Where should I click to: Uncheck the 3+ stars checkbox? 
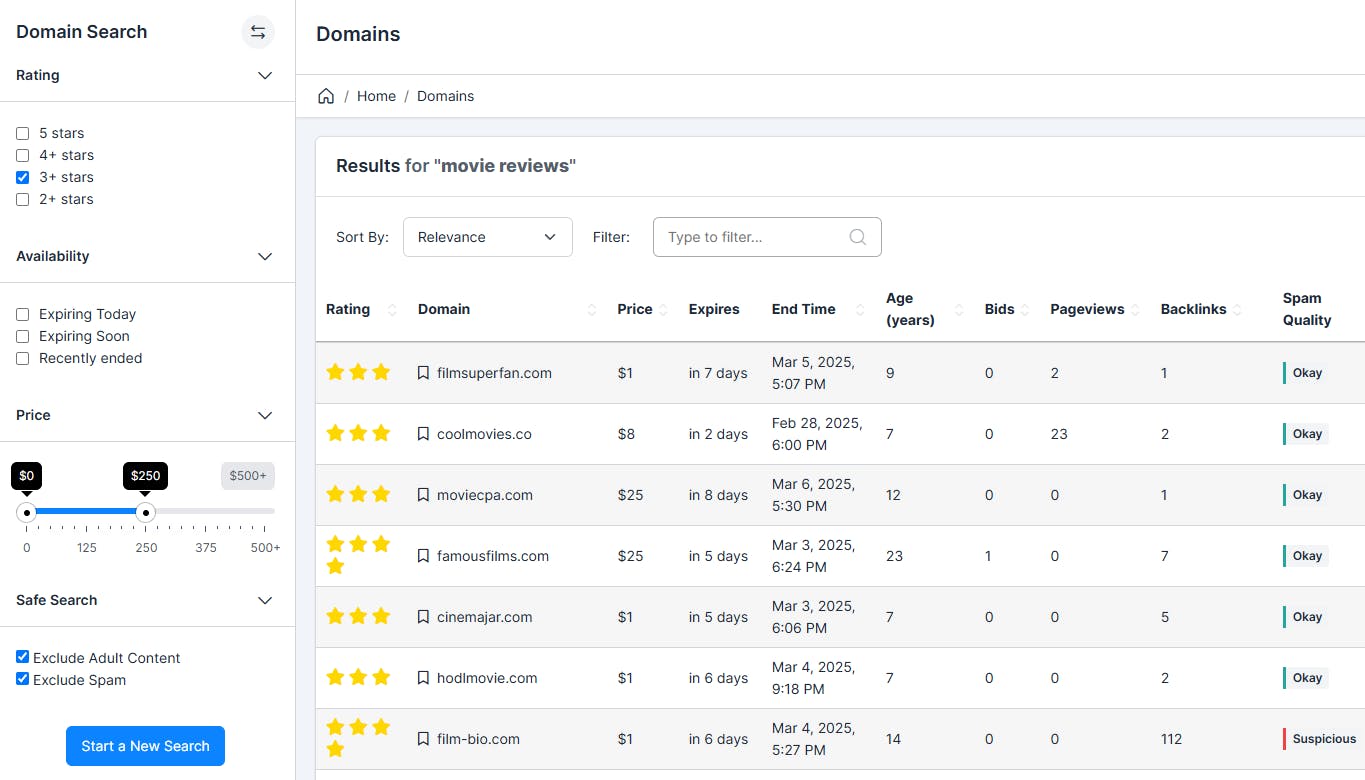23,178
